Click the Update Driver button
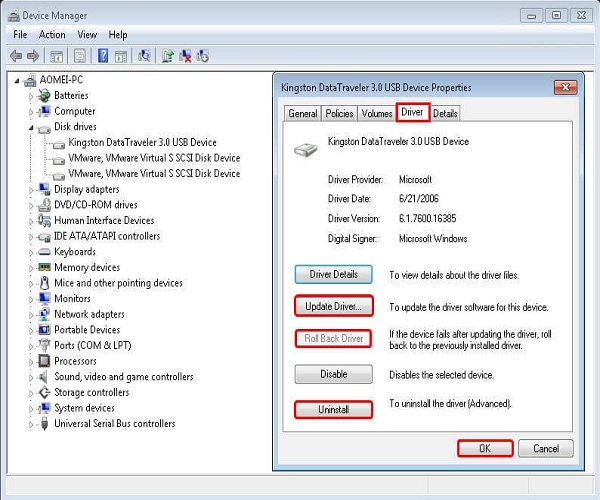Screen dimensions: 600x500 (x=334, y=306)
